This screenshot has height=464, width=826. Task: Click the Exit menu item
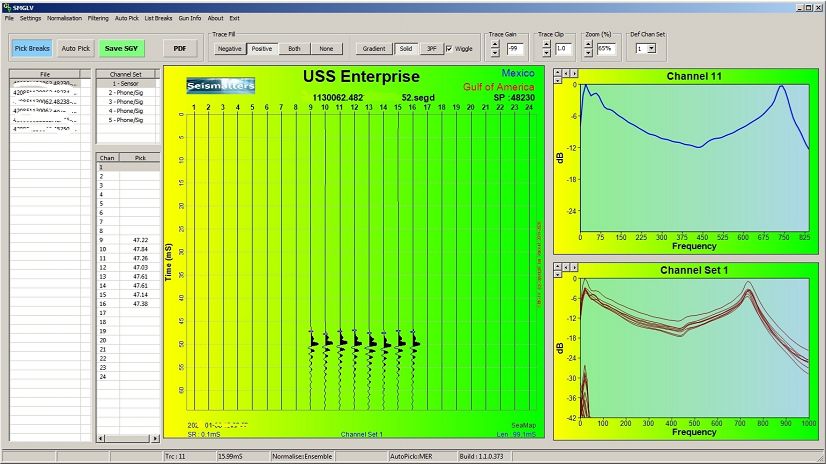[x=234, y=18]
